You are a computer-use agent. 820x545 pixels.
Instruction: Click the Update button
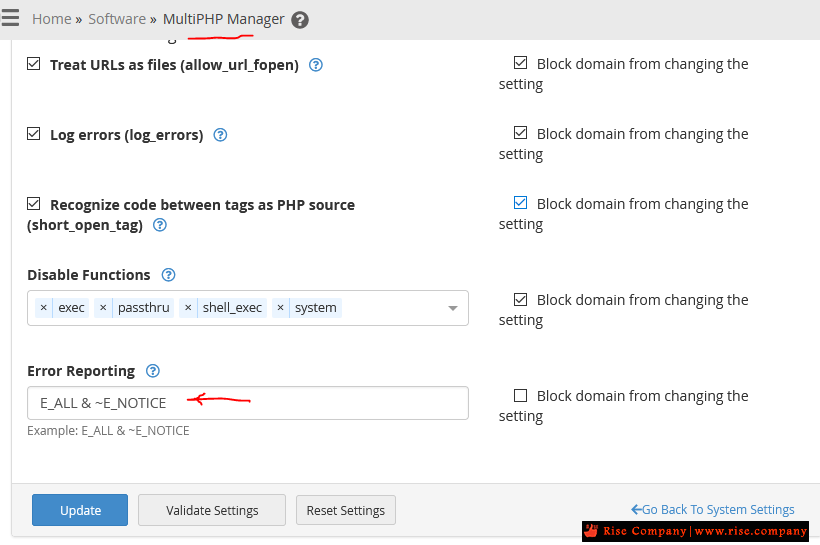[x=80, y=510]
